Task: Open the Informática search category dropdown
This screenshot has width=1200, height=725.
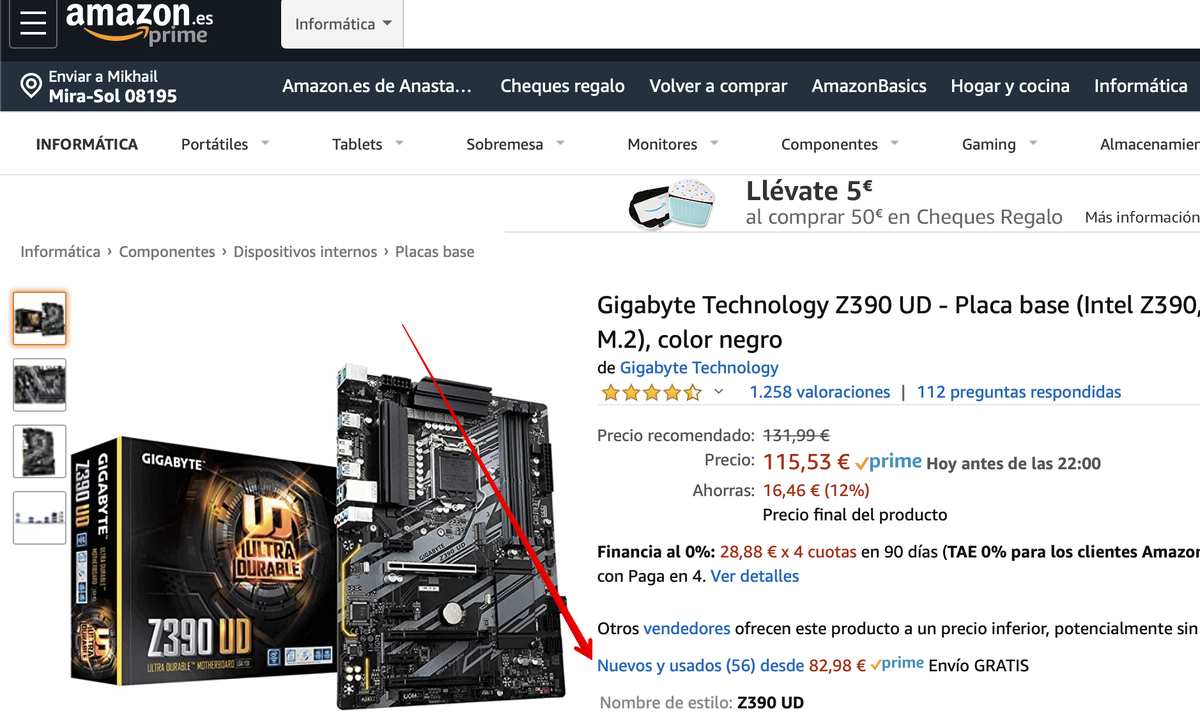Action: tap(342, 24)
